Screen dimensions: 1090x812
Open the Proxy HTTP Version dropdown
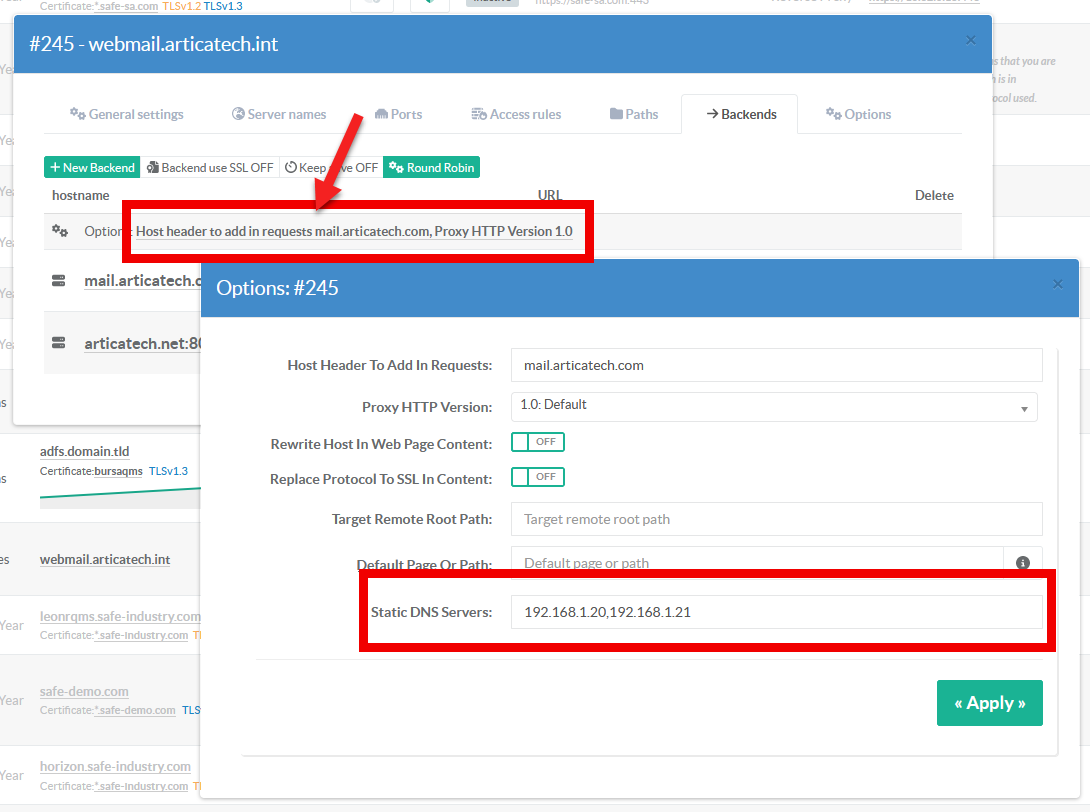pos(773,407)
